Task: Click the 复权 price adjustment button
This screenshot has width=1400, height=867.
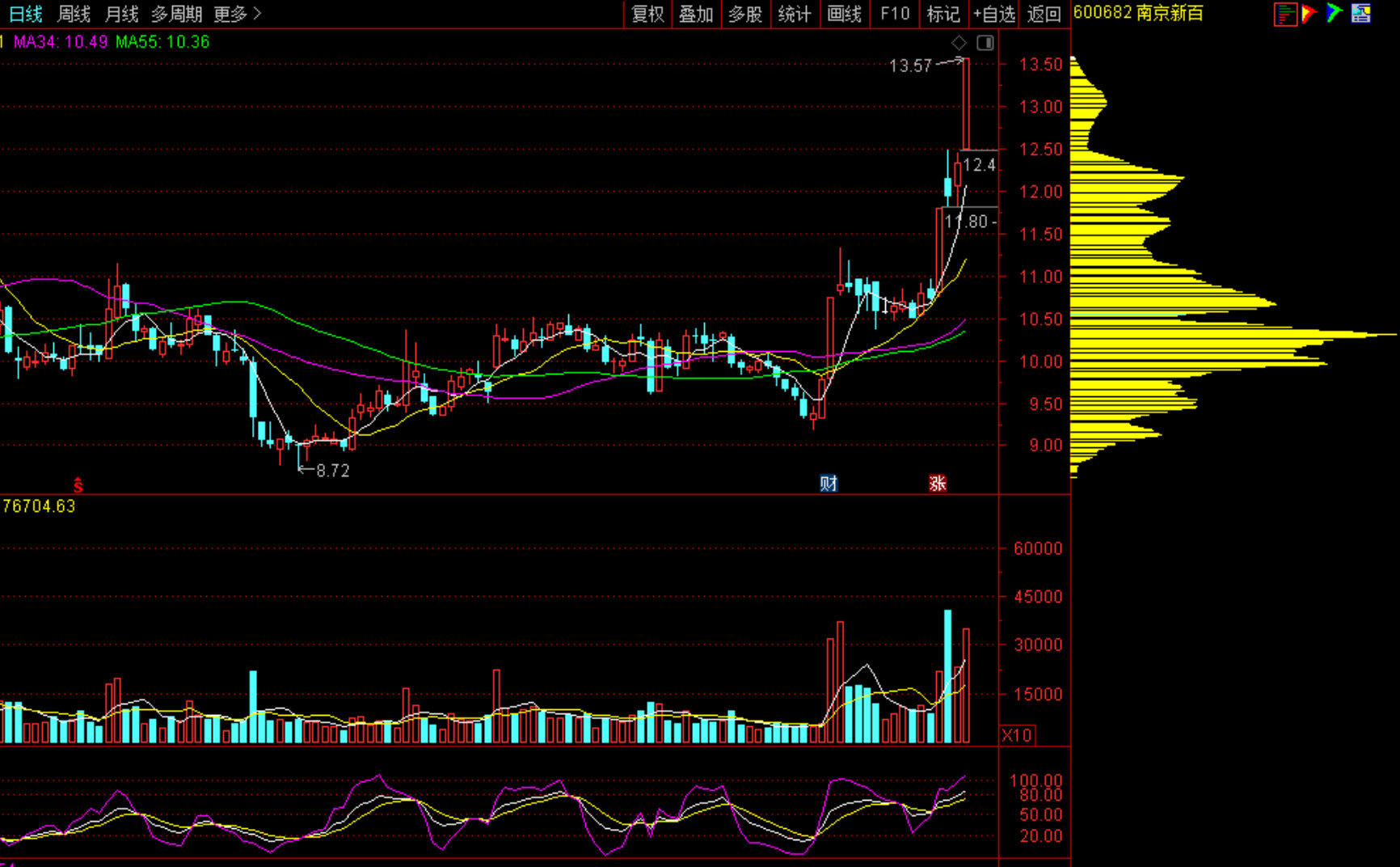Action: [x=648, y=14]
